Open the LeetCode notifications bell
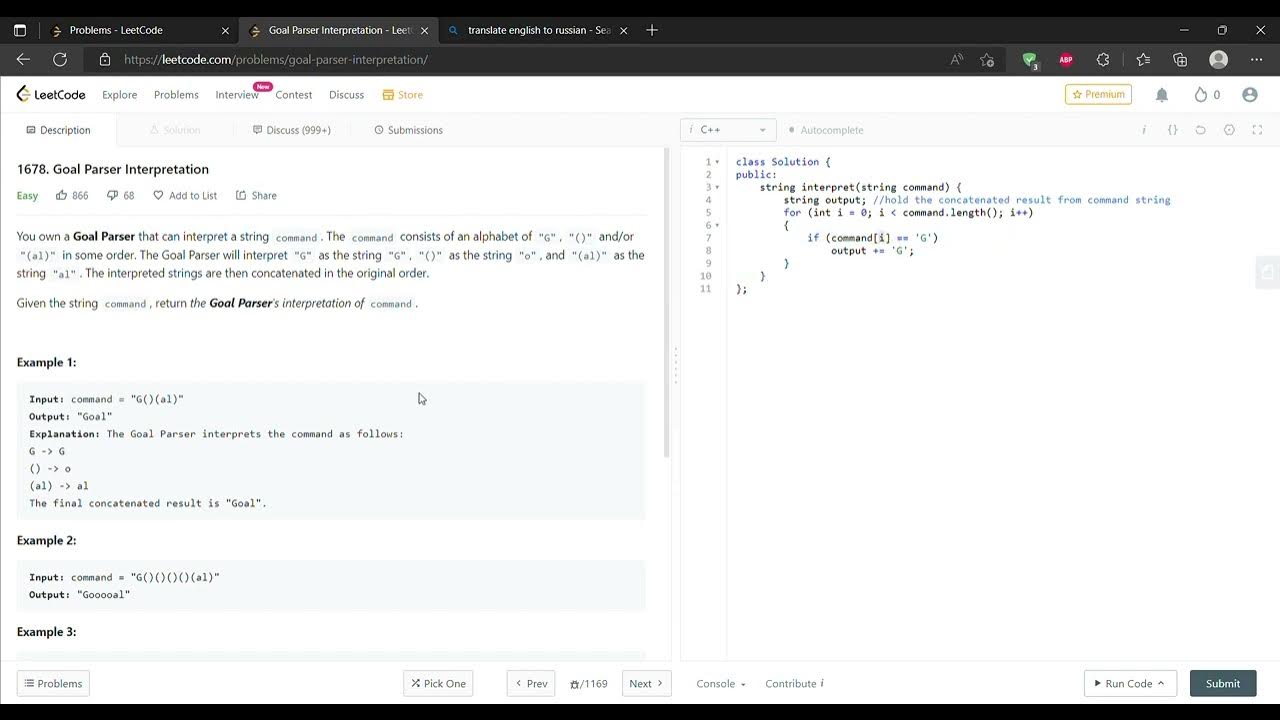1280x720 pixels. (1162, 94)
